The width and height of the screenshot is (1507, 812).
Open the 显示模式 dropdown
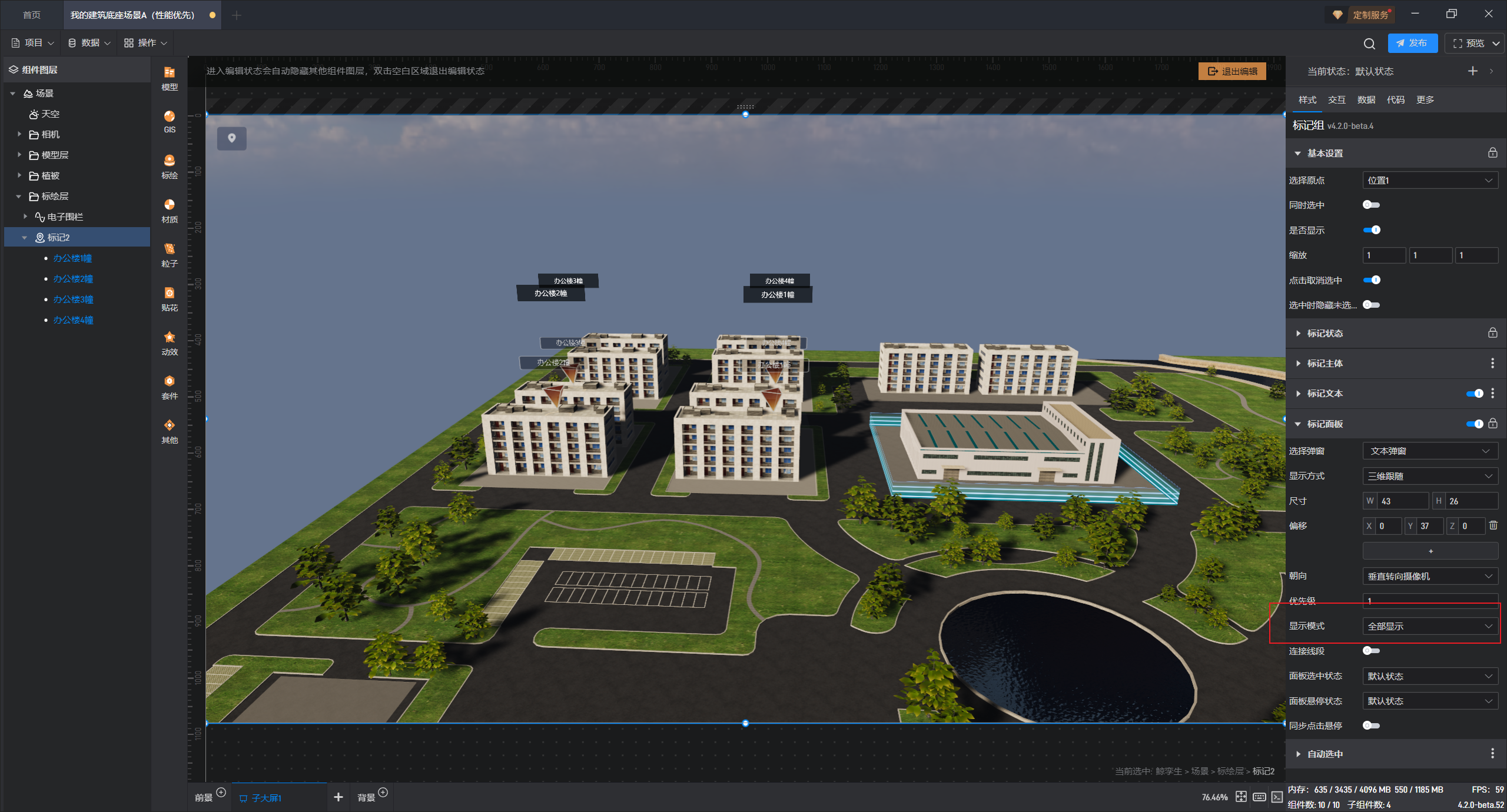point(1430,626)
